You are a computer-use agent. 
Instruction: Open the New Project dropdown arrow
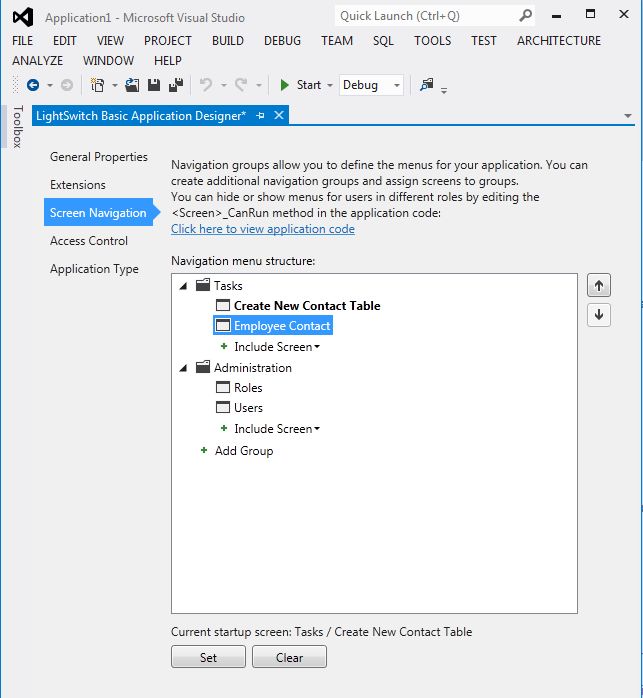(114, 85)
